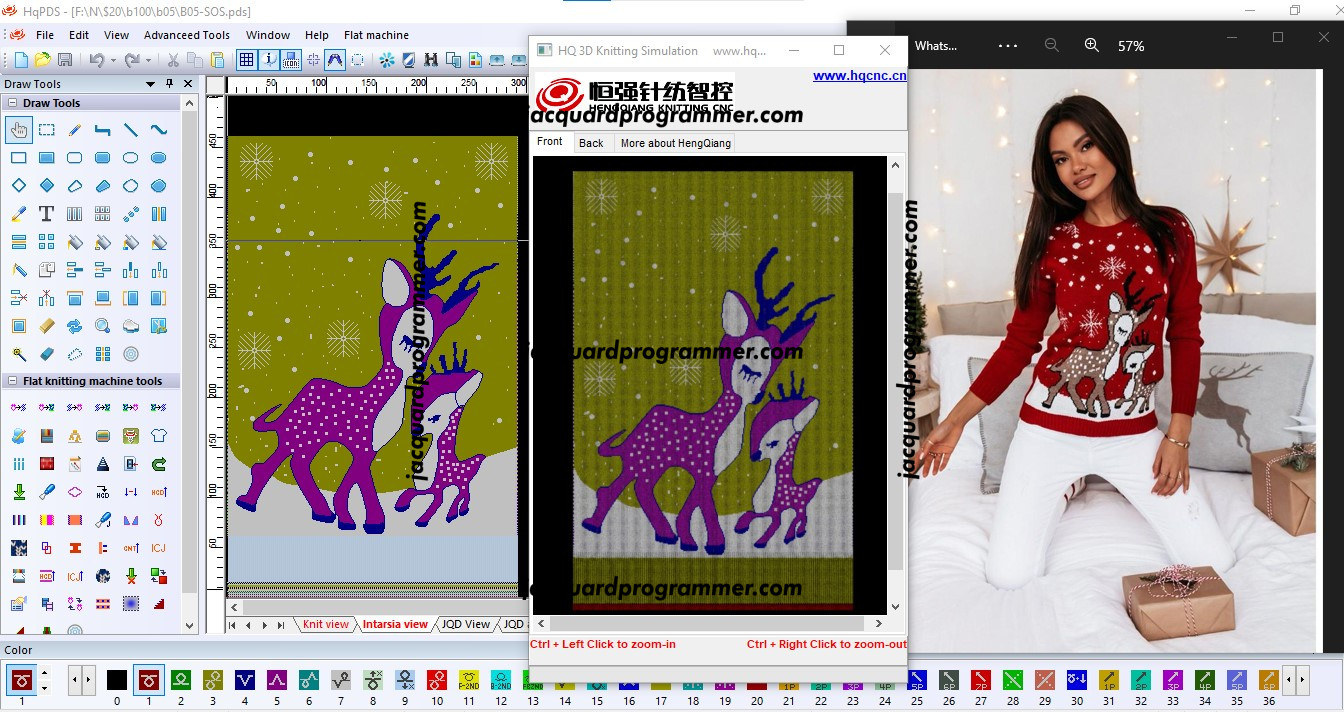Open the undo history dropdown arrow
This screenshot has width=1344, height=712.
[x=111, y=60]
